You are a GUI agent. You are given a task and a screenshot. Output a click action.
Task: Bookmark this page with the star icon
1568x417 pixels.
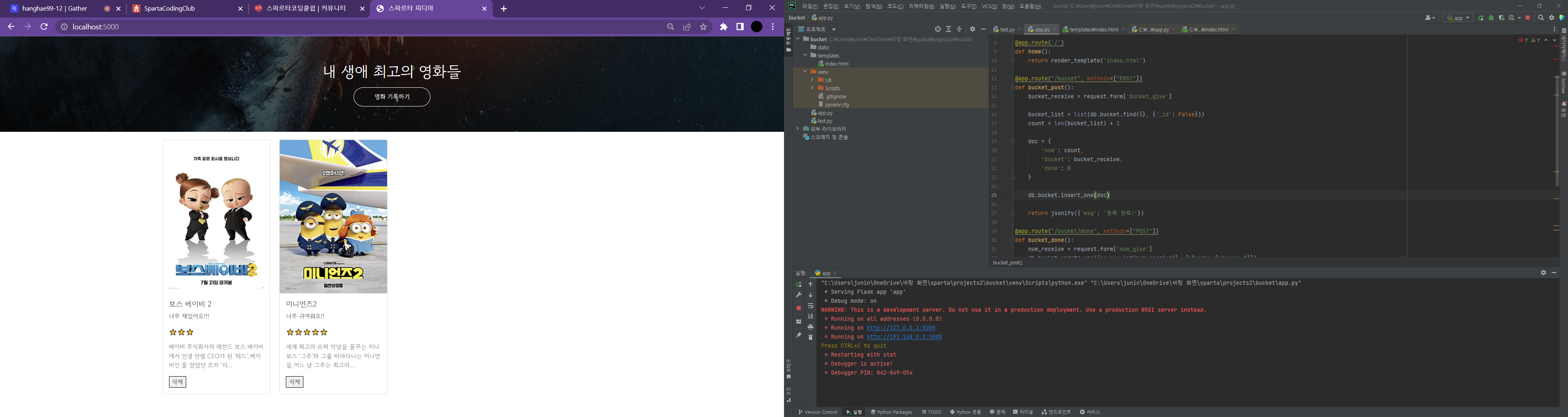pos(704,27)
